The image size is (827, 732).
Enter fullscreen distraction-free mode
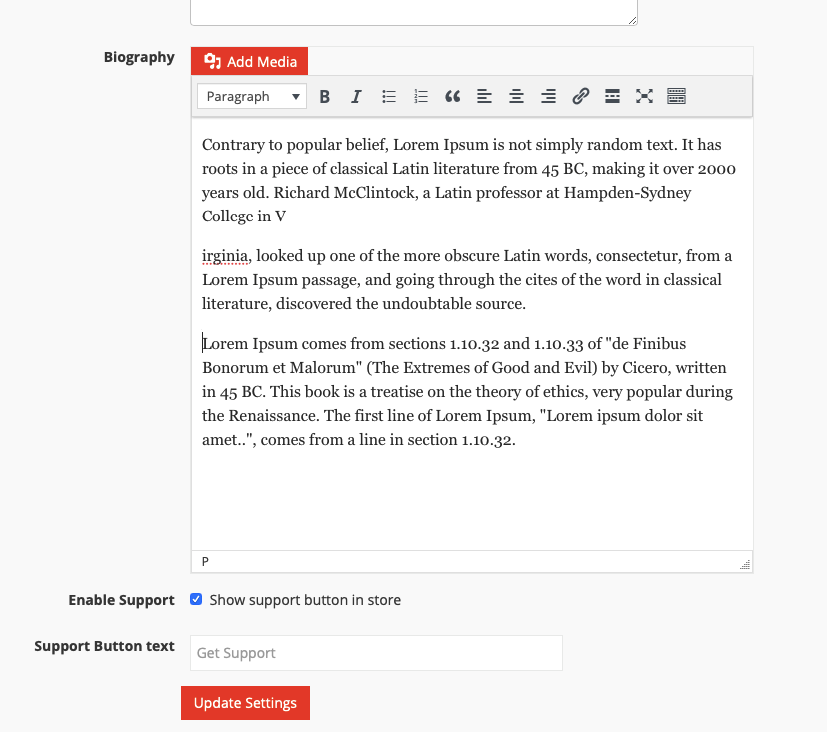click(x=644, y=97)
